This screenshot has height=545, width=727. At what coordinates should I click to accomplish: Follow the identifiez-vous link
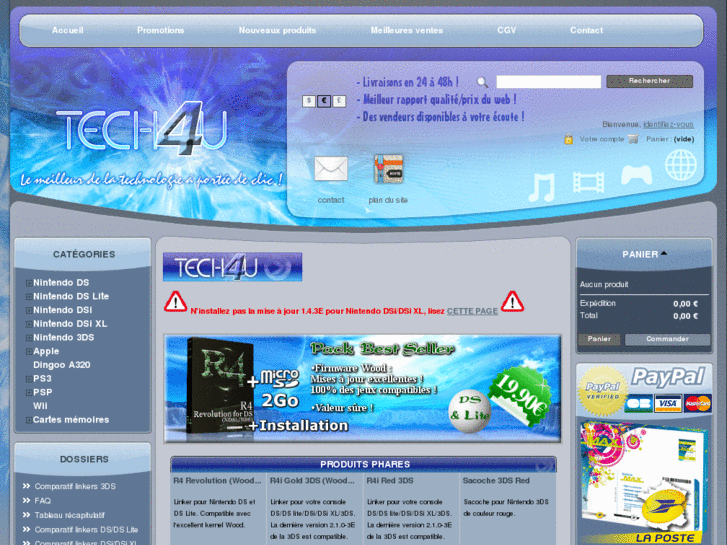click(x=668, y=124)
